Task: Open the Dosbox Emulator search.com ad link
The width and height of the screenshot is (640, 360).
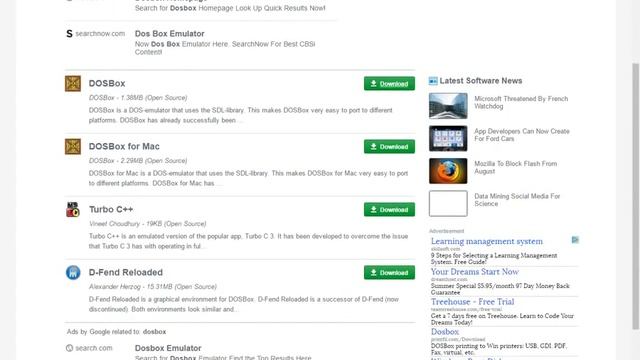Action: [x=168, y=348]
